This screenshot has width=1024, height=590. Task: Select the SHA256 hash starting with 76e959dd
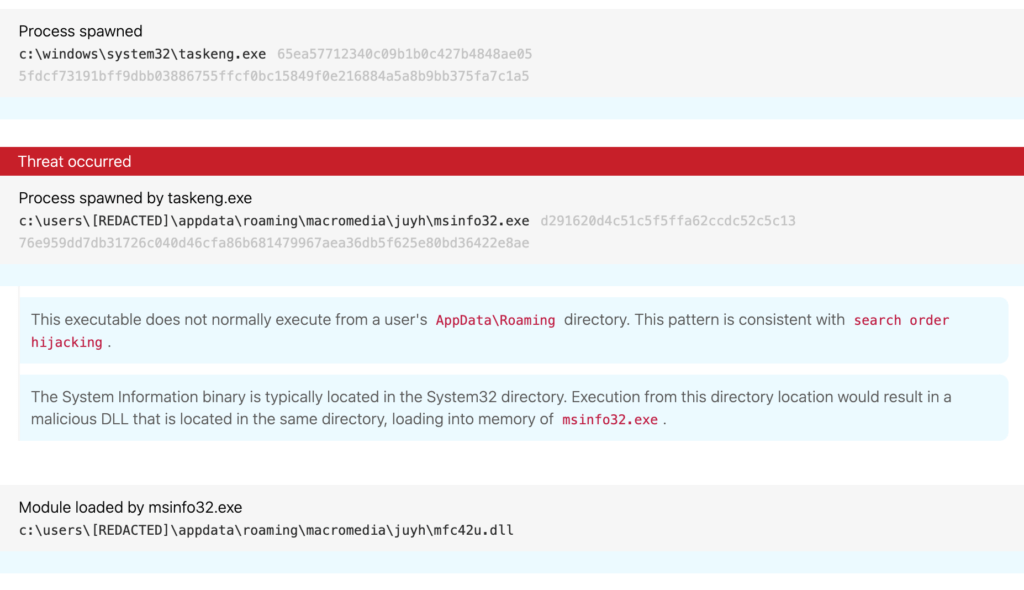[x=273, y=243]
